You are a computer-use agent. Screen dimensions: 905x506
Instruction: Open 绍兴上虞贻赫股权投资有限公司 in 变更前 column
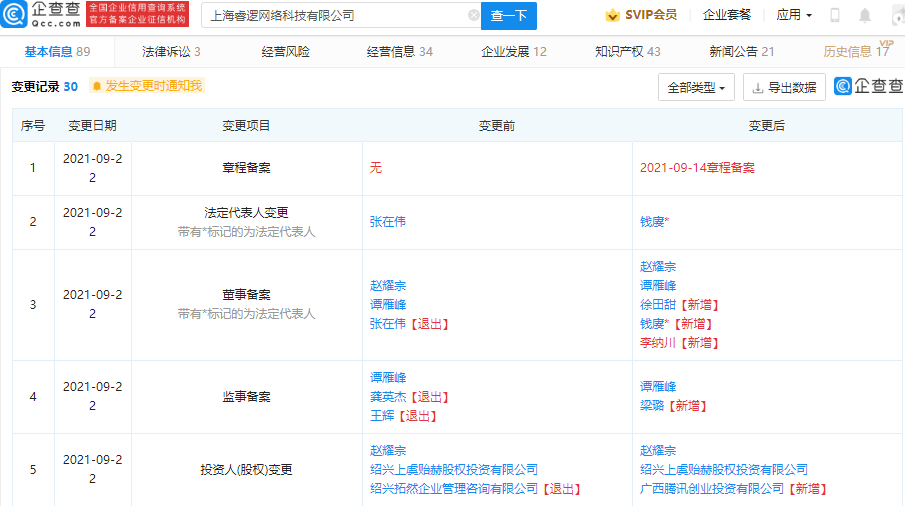click(454, 470)
